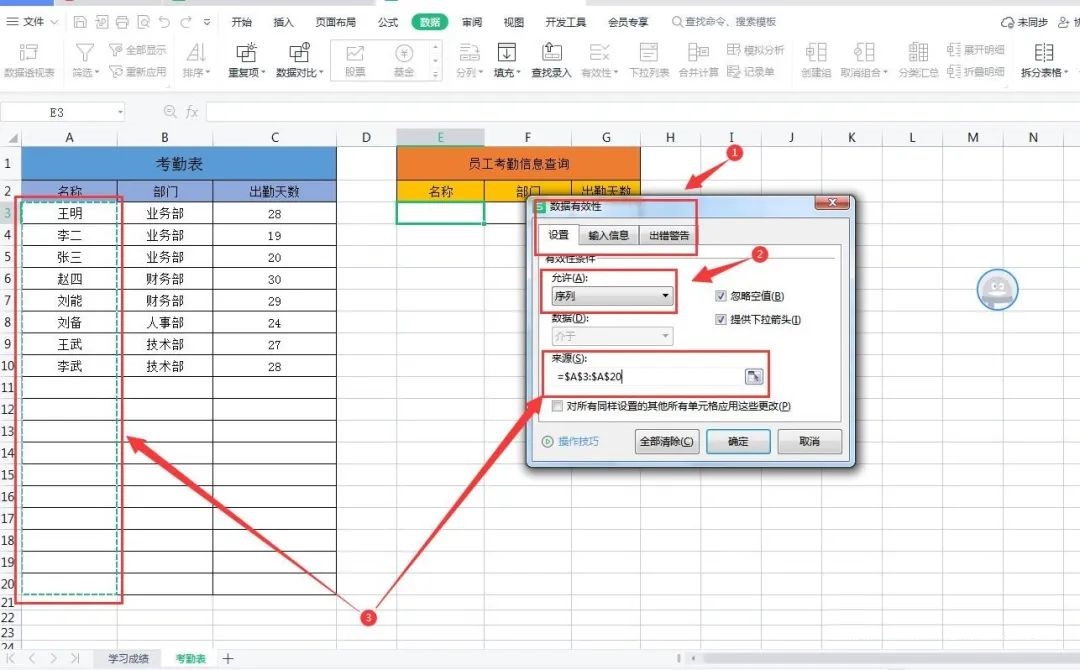The height and width of the screenshot is (670, 1080).
Task: Switch to the 插入 ribbon tab
Action: point(283,22)
